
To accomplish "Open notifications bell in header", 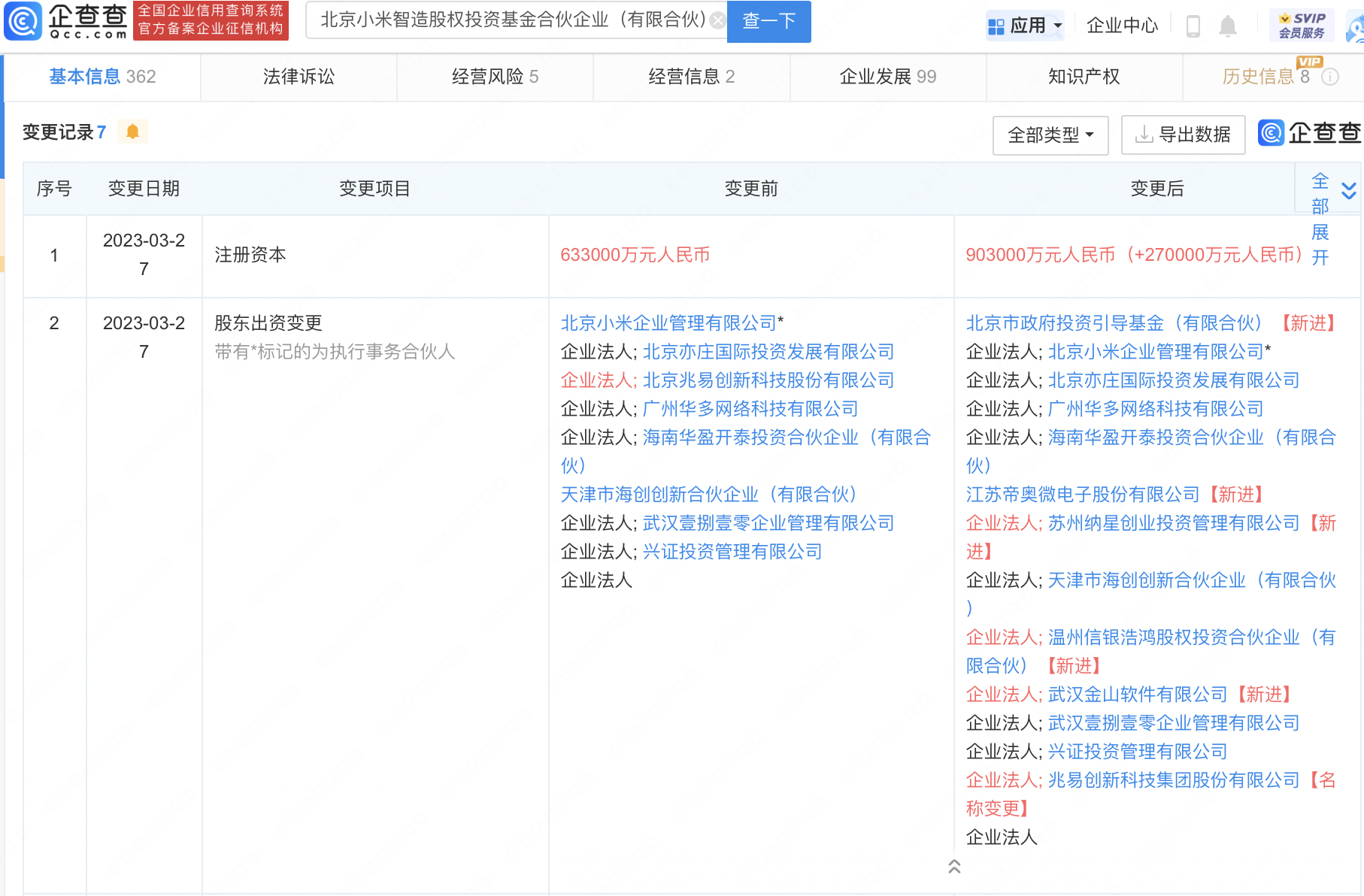I will click(x=1227, y=26).
